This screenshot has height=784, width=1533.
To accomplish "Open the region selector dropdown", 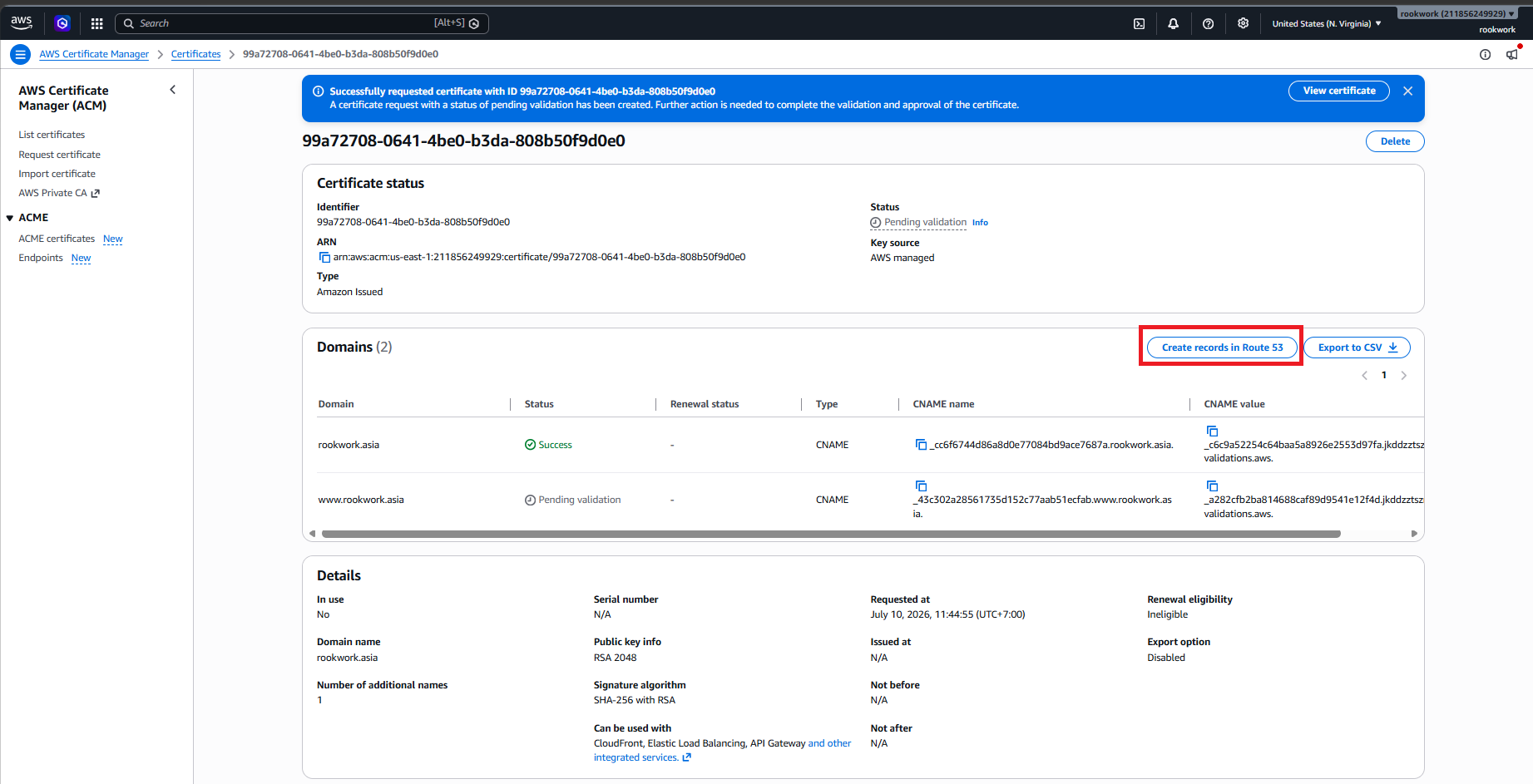I will tap(1327, 23).
